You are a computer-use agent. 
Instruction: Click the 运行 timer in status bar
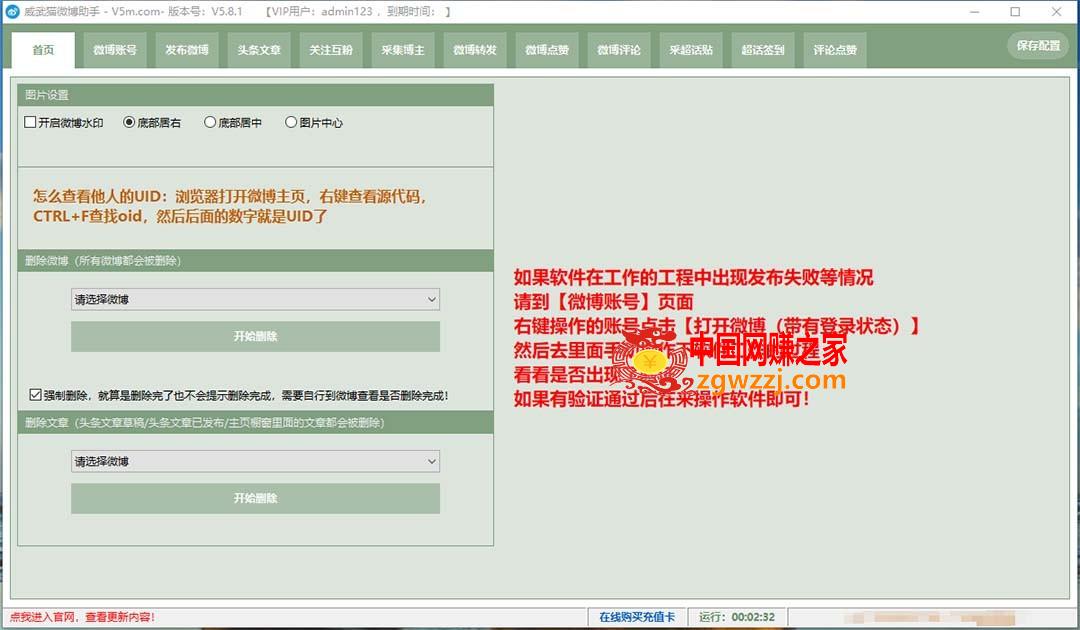tap(737, 617)
